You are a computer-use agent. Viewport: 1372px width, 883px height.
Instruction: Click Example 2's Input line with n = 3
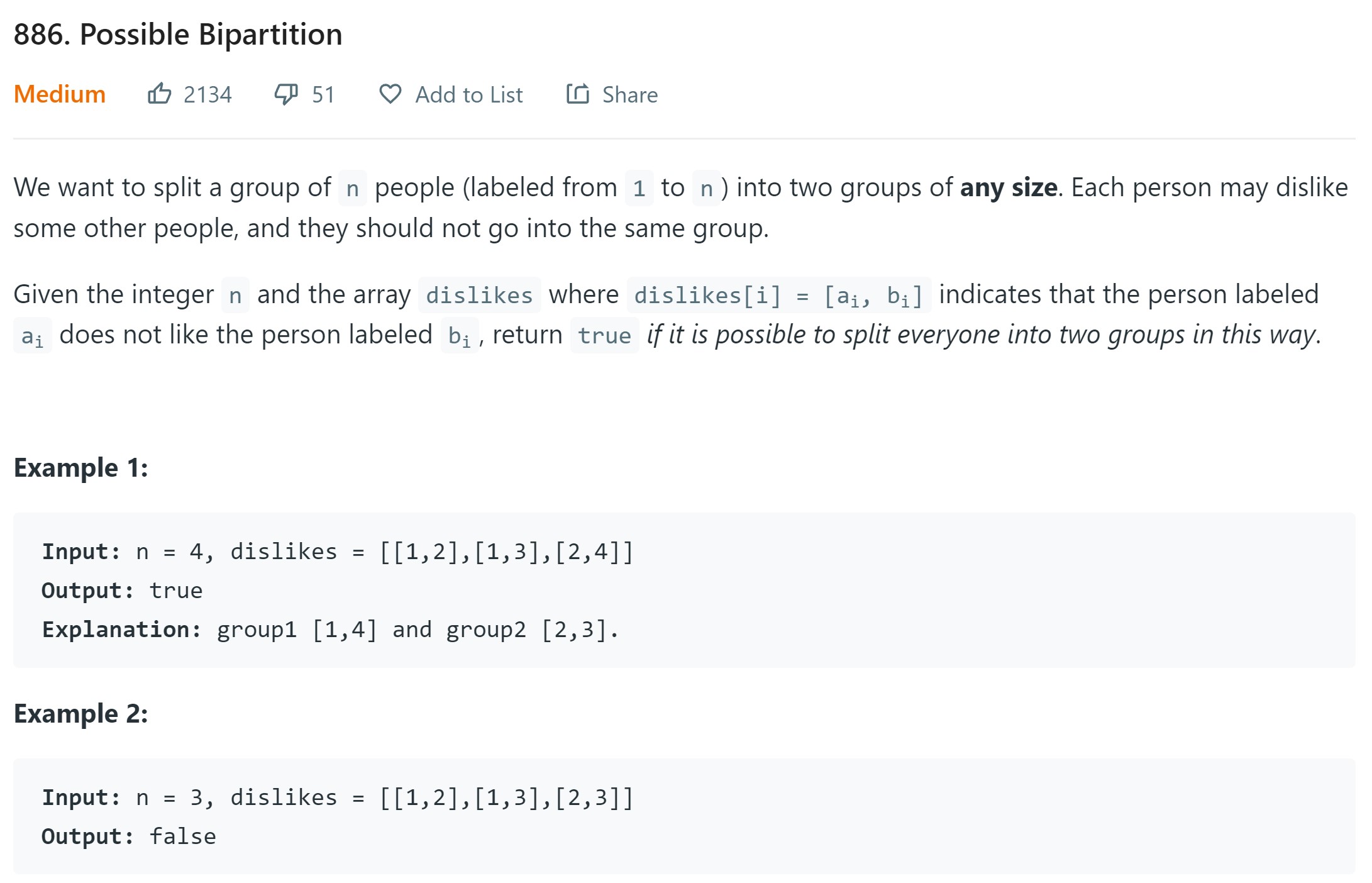click(x=338, y=797)
